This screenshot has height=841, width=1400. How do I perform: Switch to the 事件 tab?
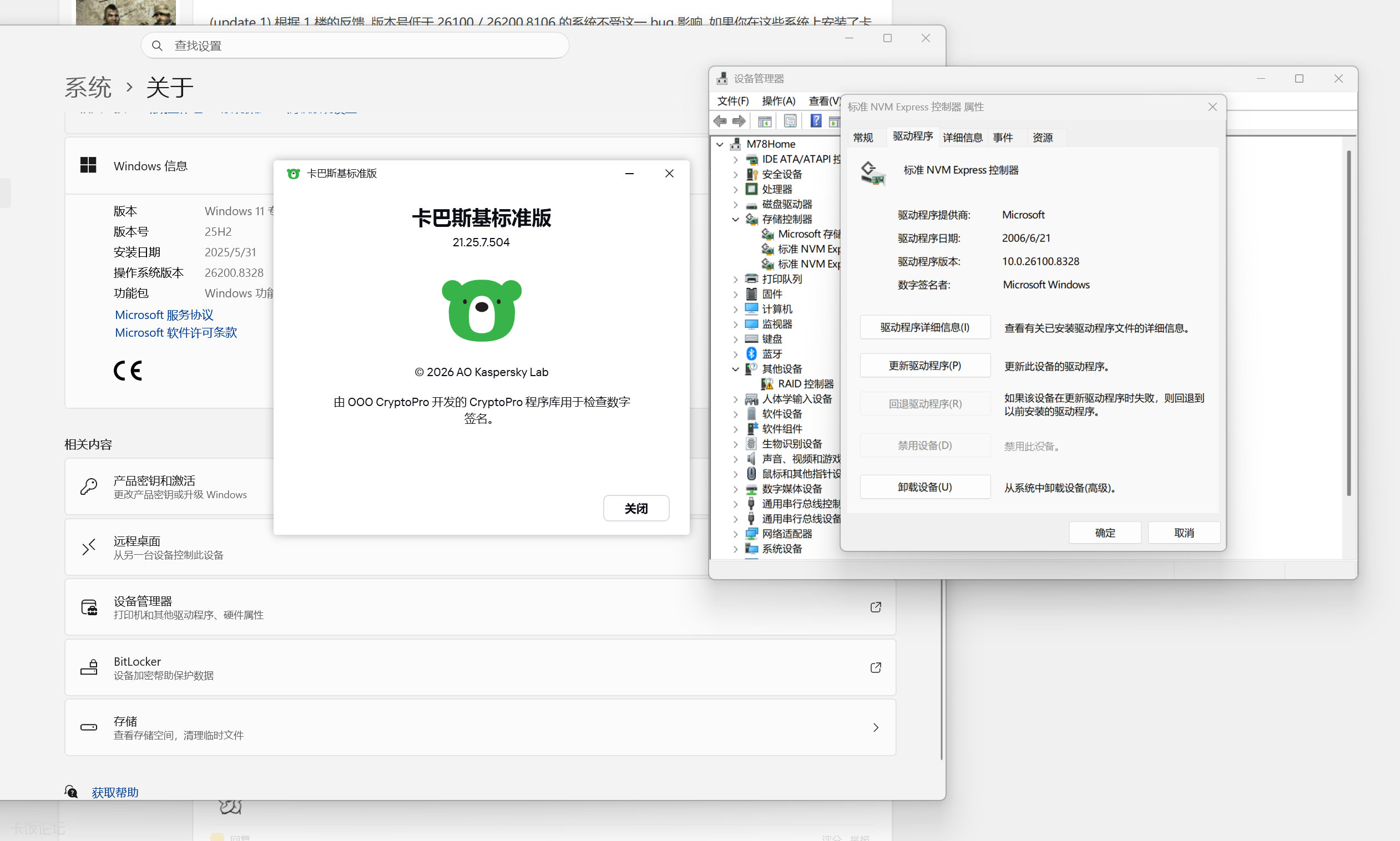[1003, 137]
